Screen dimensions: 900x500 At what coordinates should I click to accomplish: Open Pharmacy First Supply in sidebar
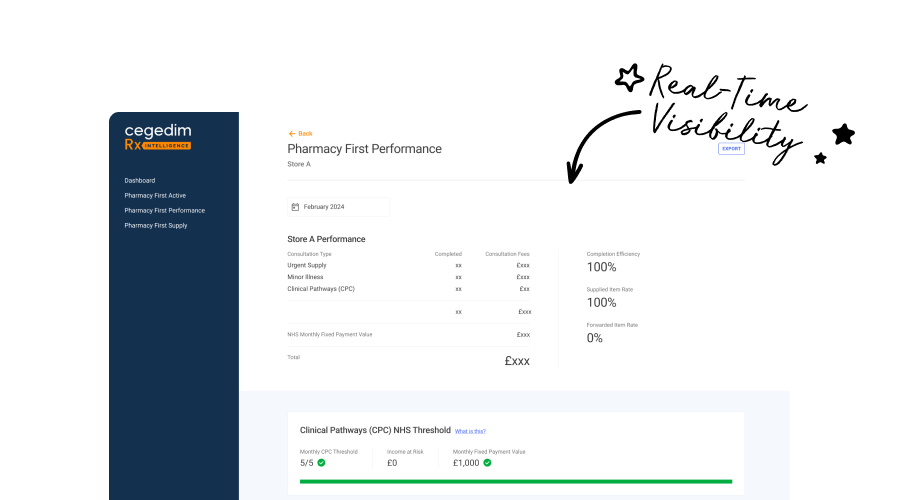(156, 226)
